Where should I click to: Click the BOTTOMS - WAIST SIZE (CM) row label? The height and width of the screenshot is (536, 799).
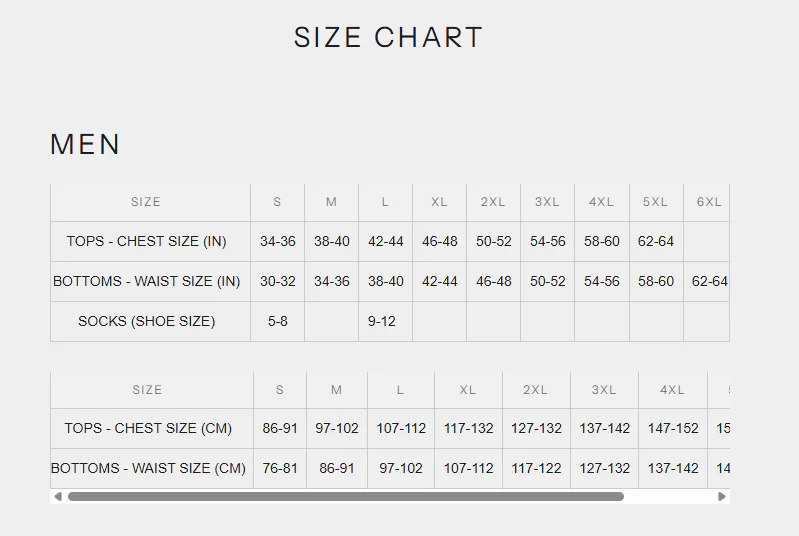[148, 468]
